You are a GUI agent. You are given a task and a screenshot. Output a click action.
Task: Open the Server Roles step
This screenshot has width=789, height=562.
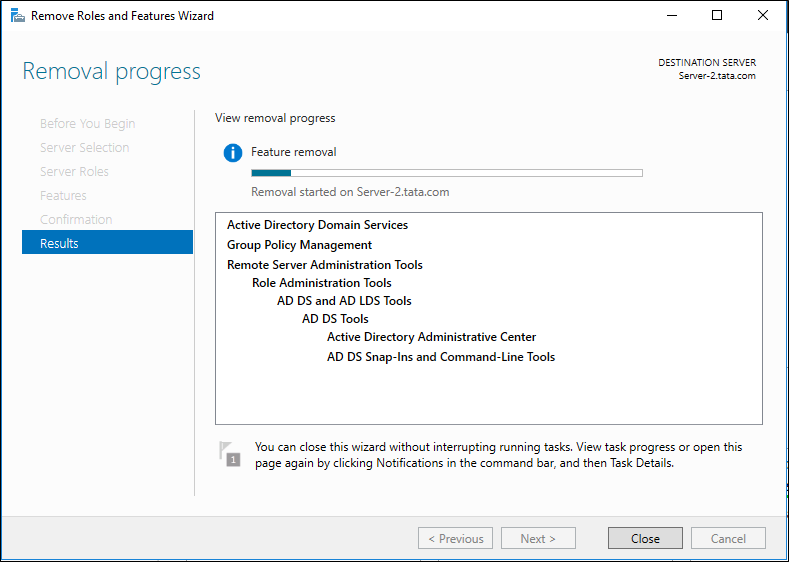click(x=74, y=172)
